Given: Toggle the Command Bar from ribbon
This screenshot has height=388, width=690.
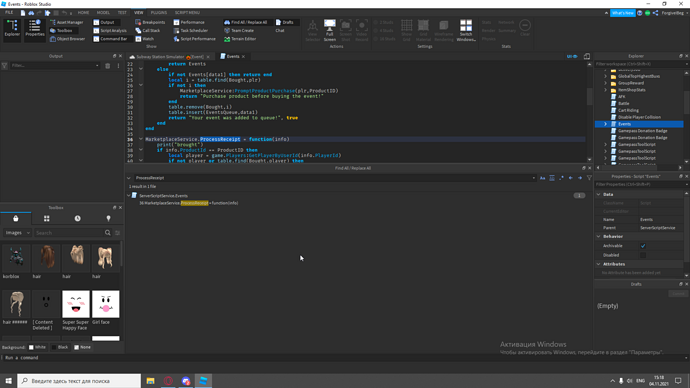Looking at the screenshot, I should coord(110,39).
